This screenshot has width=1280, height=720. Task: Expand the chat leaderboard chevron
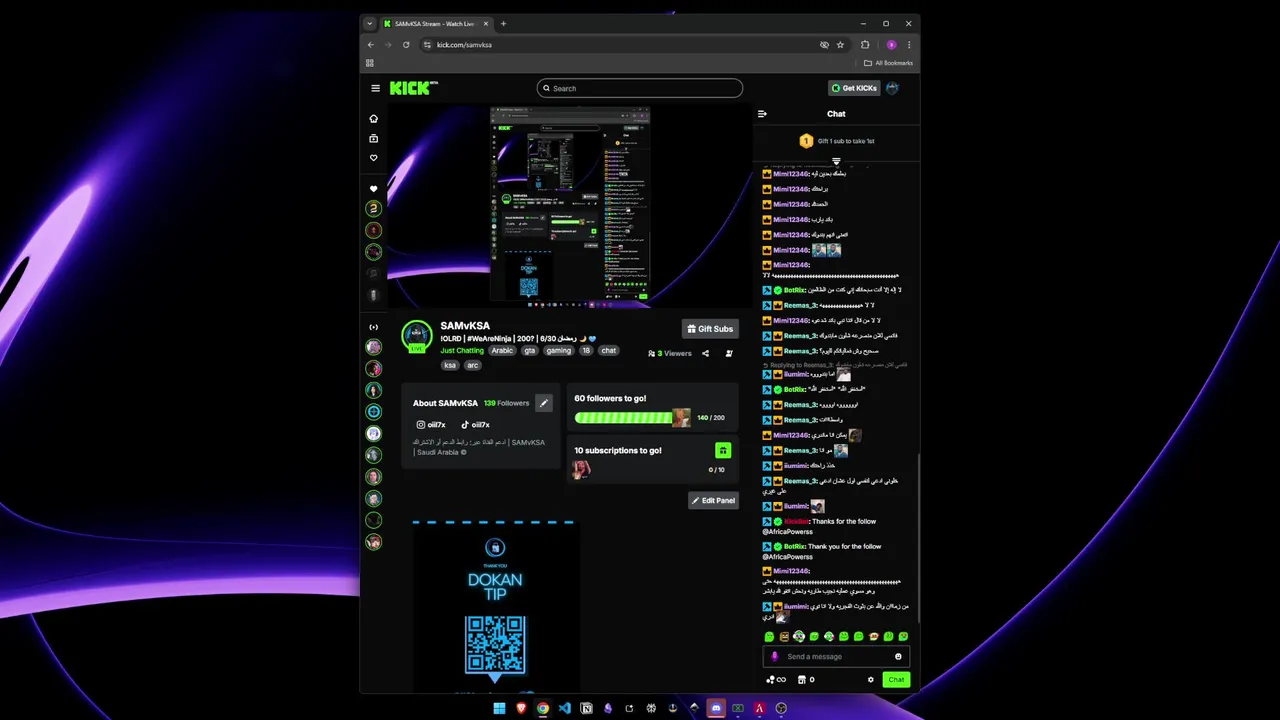tap(836, 161)
